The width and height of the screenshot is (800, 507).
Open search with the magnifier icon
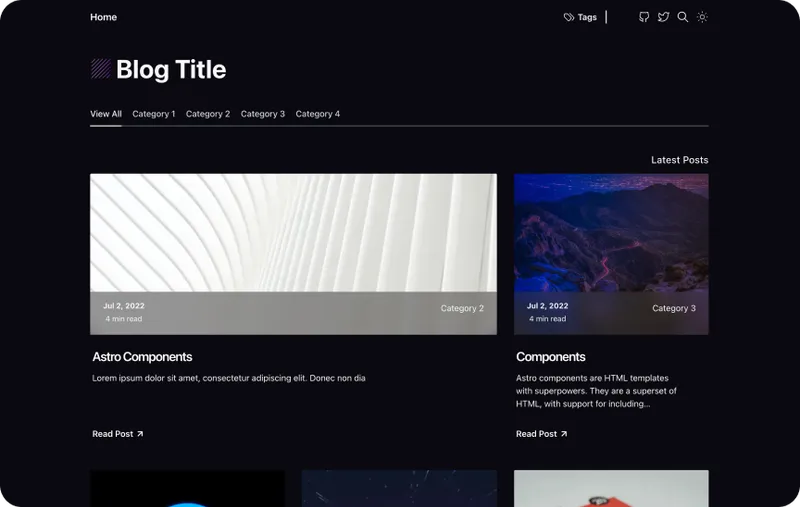coord(683,17)
